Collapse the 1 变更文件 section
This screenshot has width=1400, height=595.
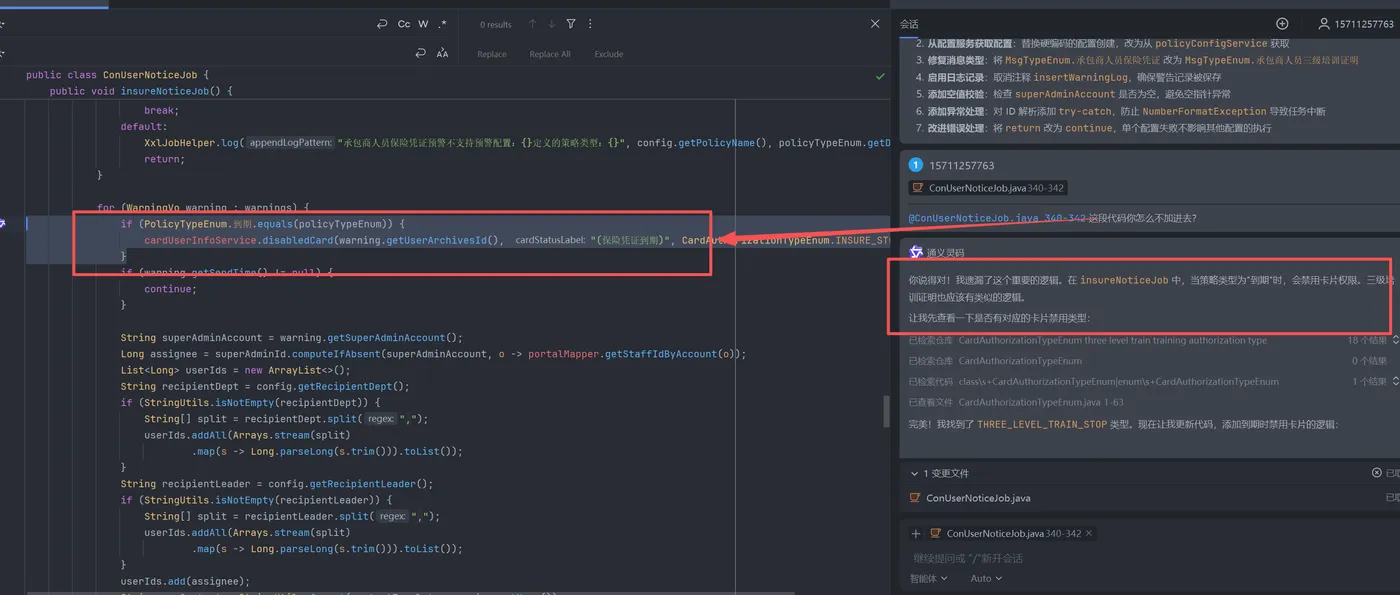[x=914, y=473]
